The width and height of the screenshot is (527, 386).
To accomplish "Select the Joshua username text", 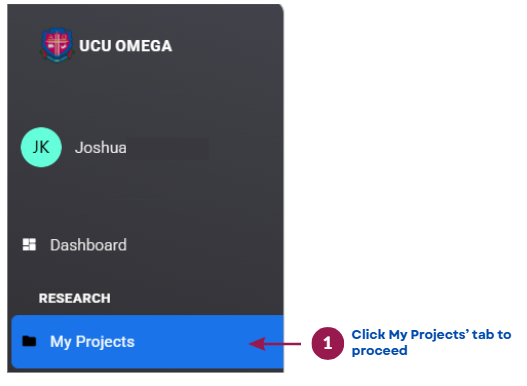I will point(100,148).
